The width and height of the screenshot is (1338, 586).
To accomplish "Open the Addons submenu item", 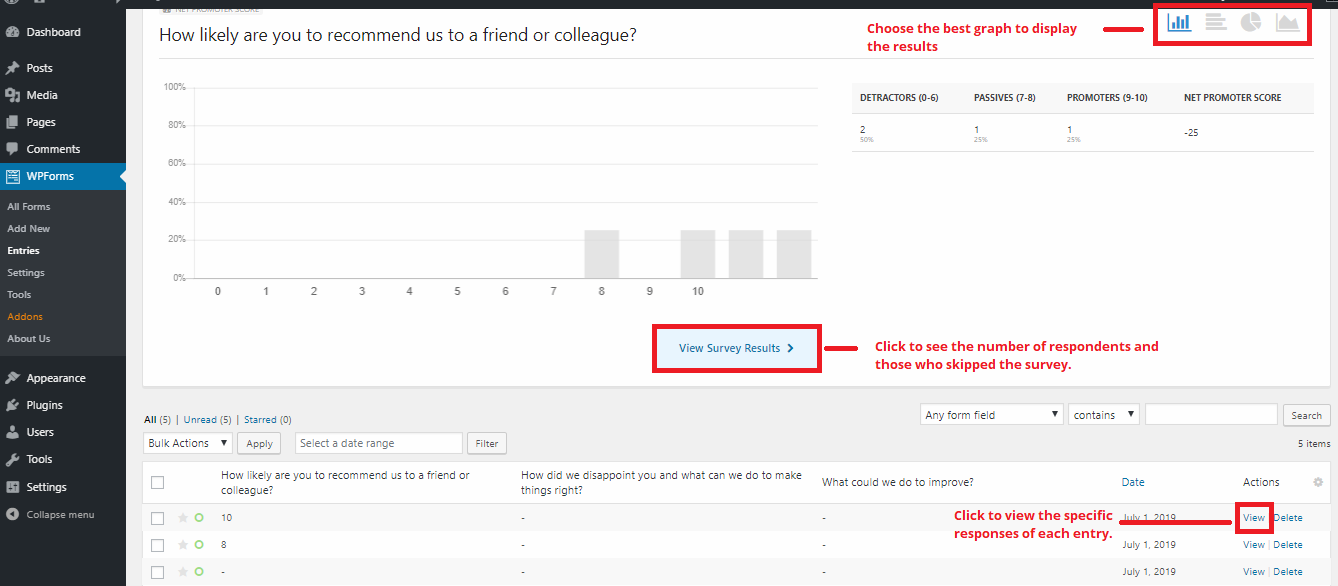I will [x=25, y=317].
